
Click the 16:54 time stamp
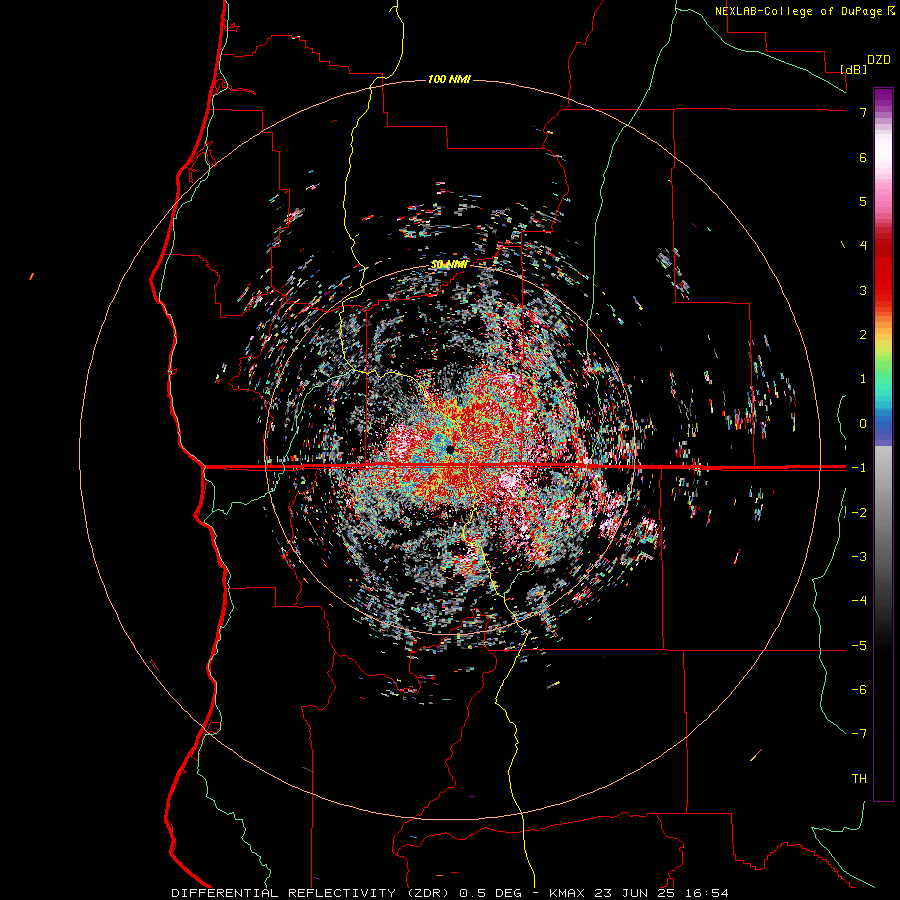(707, 893)
